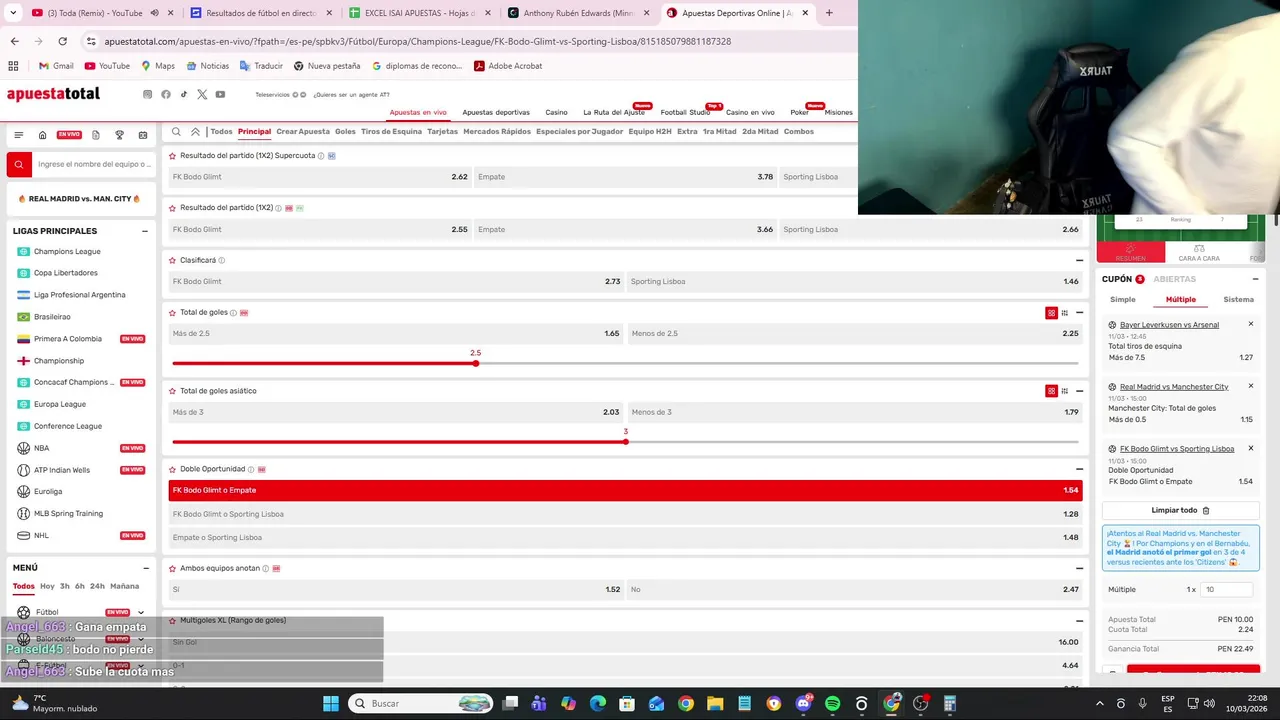Screen dimensions: 1280x720
Task: Open the Facebook social icon in header
Action: [166, 94]
